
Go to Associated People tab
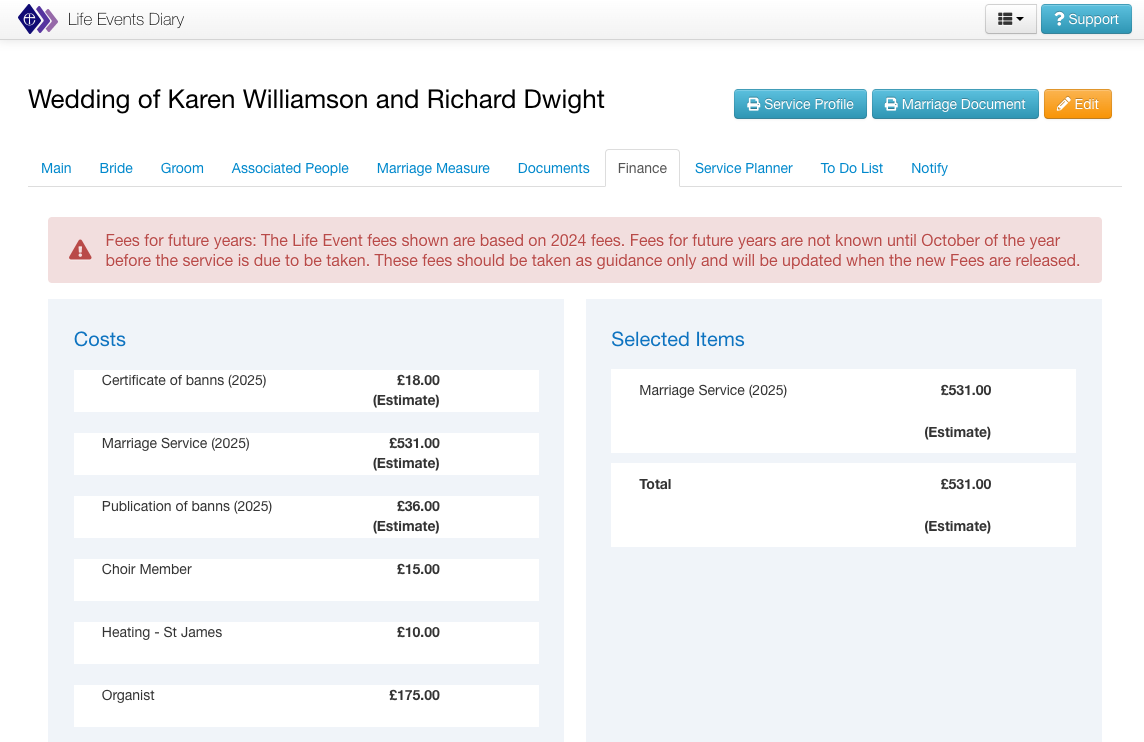pyautogui.click(x=290, y=168)
